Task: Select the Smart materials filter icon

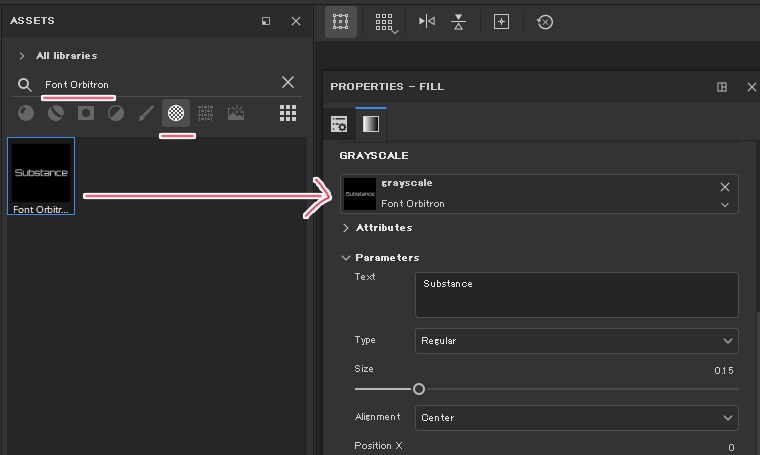Action: pos(56,113)
